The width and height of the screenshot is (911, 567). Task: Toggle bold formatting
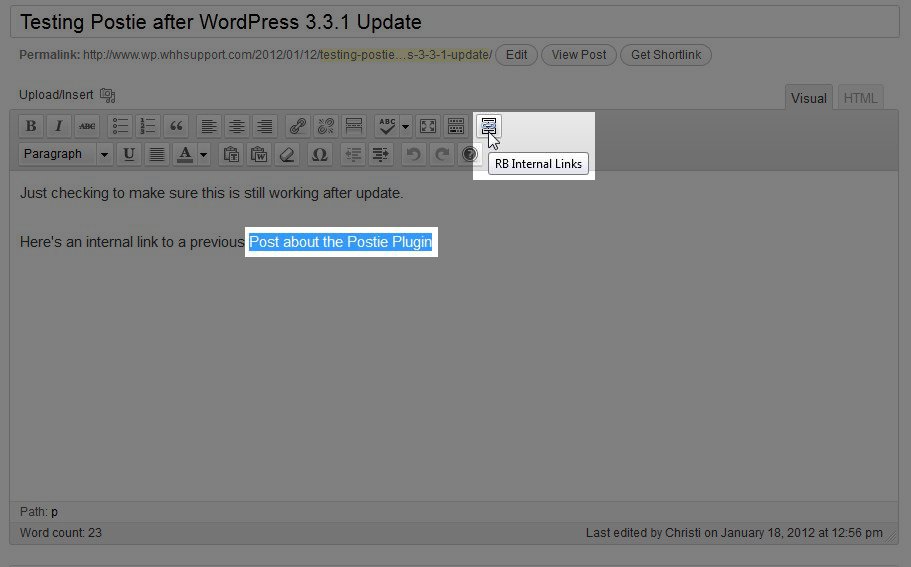tap(31, 126)
